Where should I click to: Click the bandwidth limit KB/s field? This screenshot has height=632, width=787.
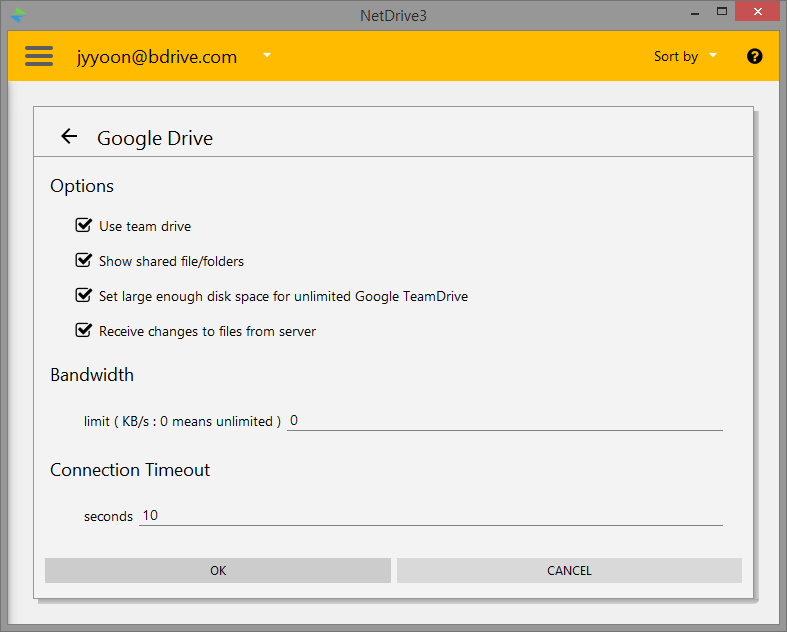point(504,421)
